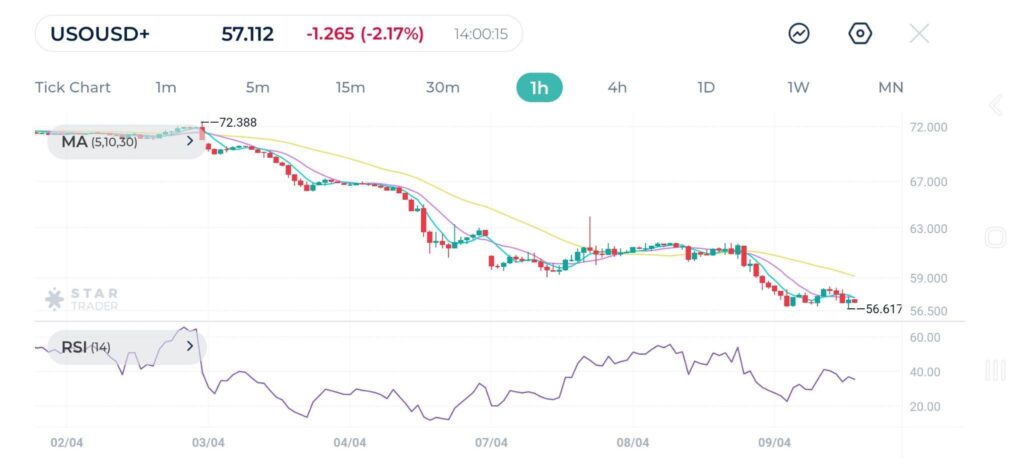Screen dimensions: 1024x473
Task: Choose the 15m timeframe
Action: (350, 88)
